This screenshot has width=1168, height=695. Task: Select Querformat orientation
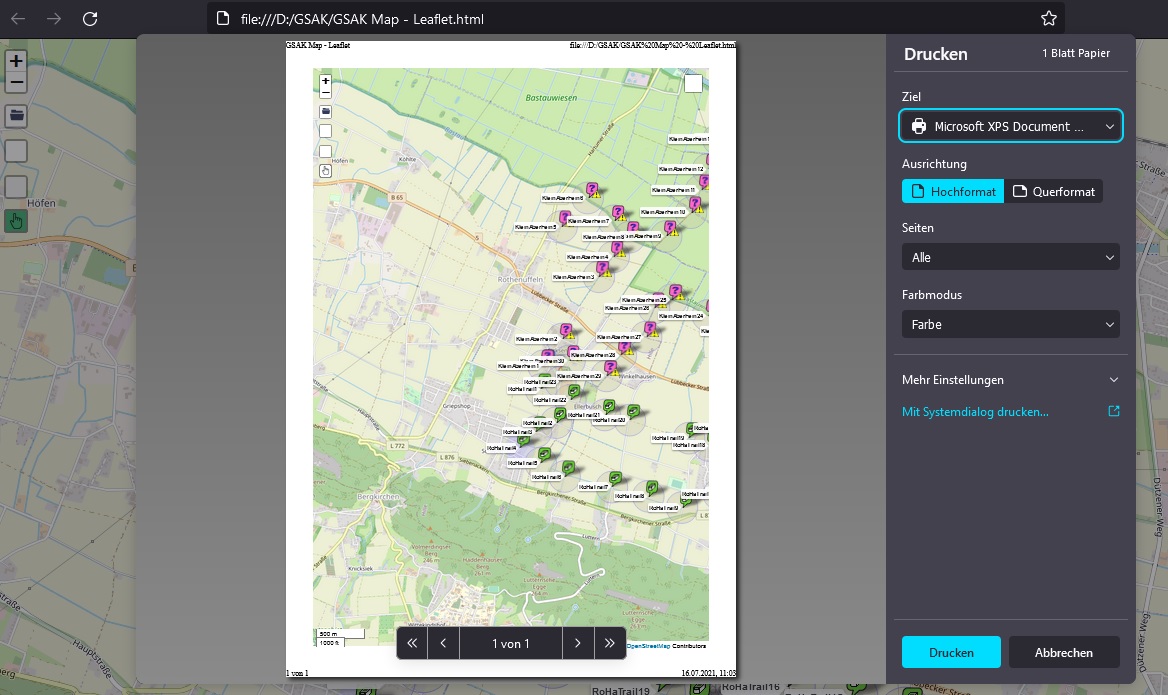[x=1053, y=191]
